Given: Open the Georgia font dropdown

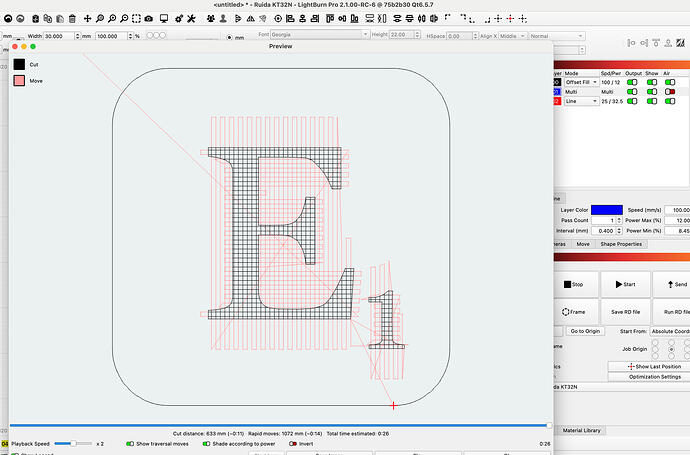Looking at the screenshot, I should point(320,36).
